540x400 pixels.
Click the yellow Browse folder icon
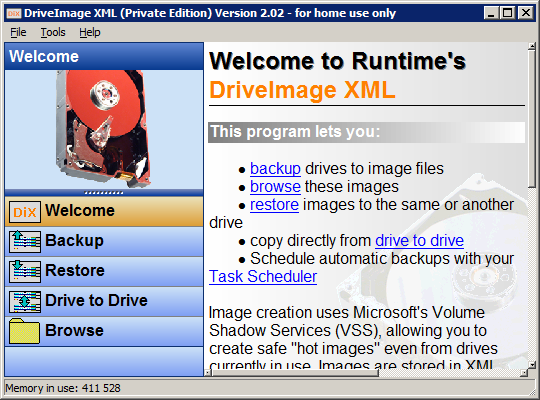(24, 331)
